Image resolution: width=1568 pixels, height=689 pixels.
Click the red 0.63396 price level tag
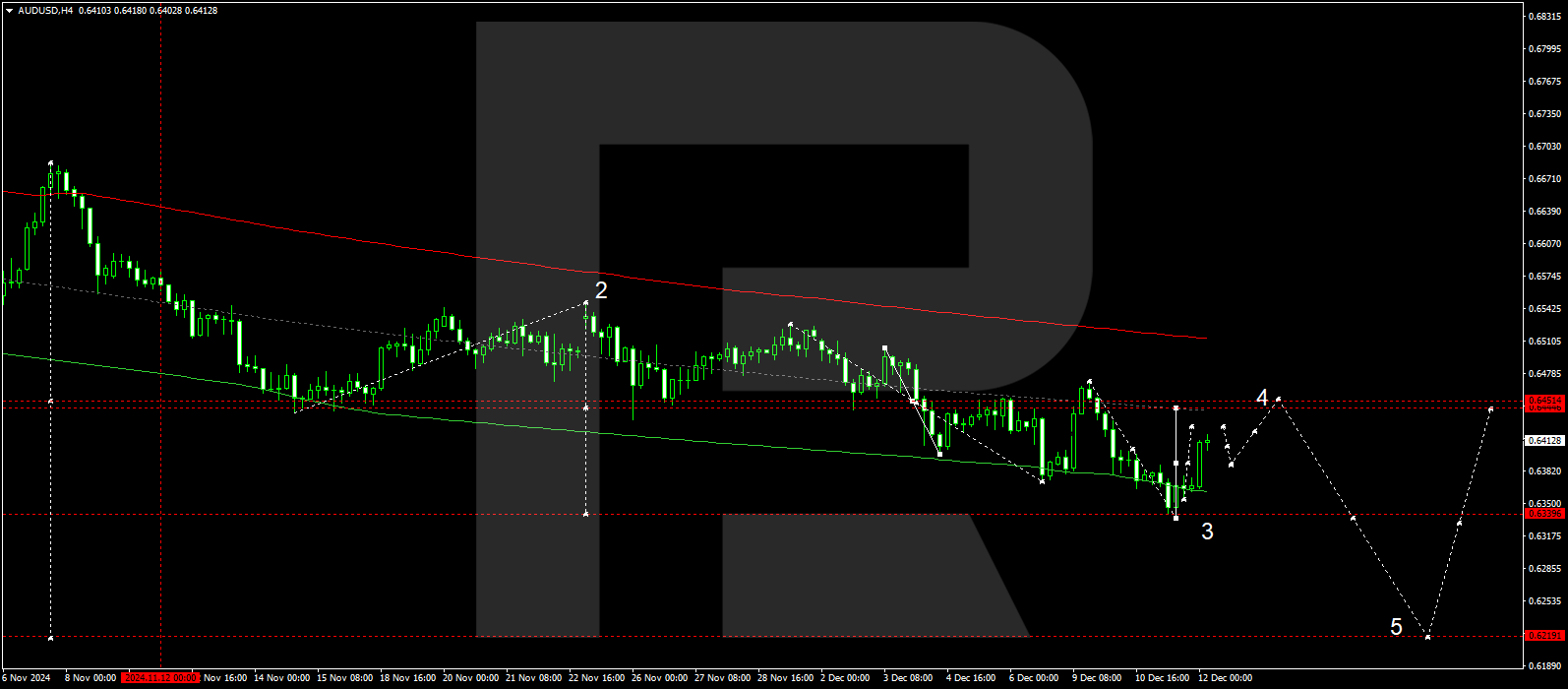pos(1543,514)
